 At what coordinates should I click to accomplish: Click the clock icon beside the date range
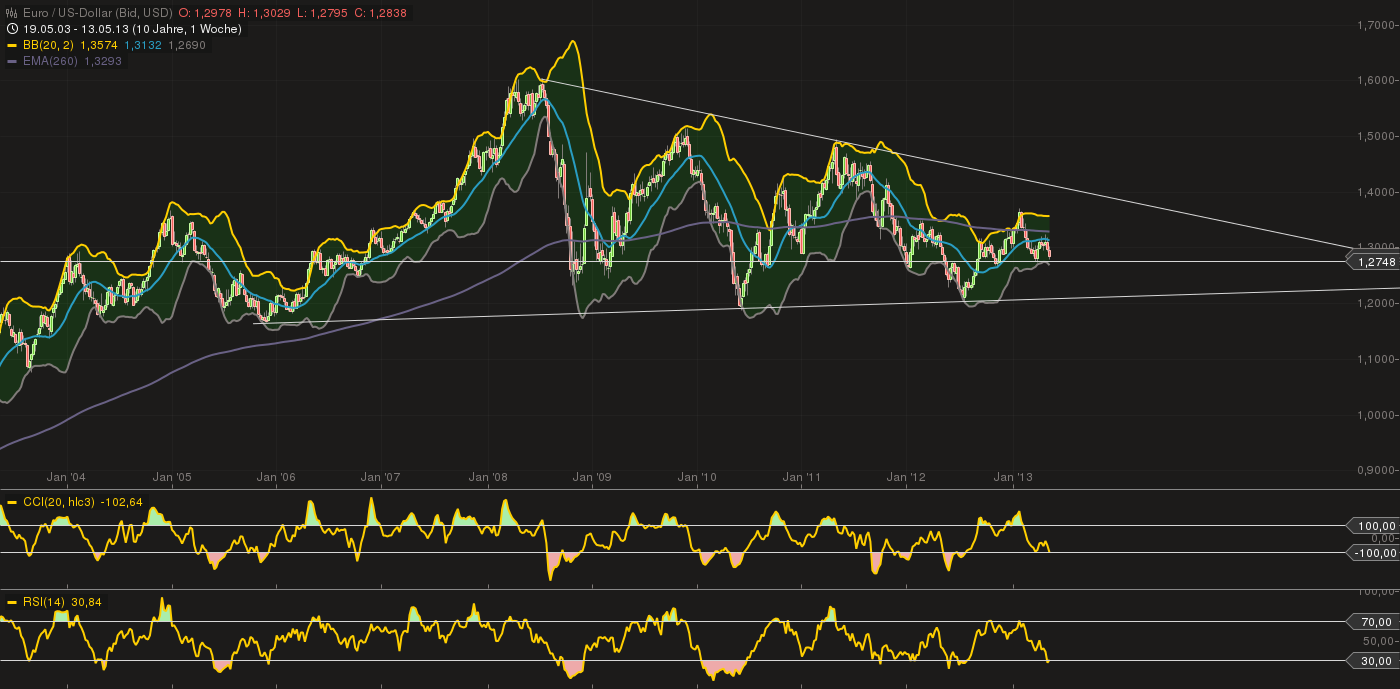coord(12,29)
